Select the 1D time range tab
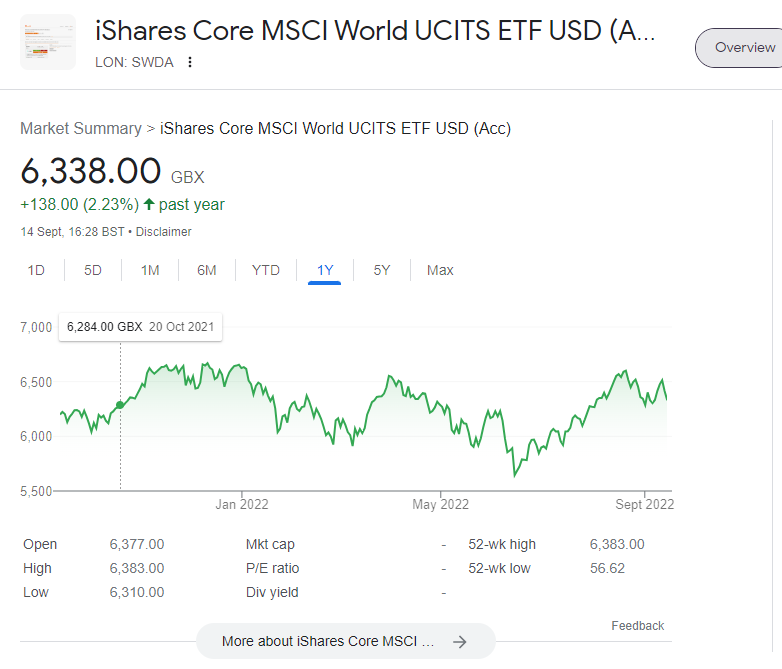 [x=36, y=270]
